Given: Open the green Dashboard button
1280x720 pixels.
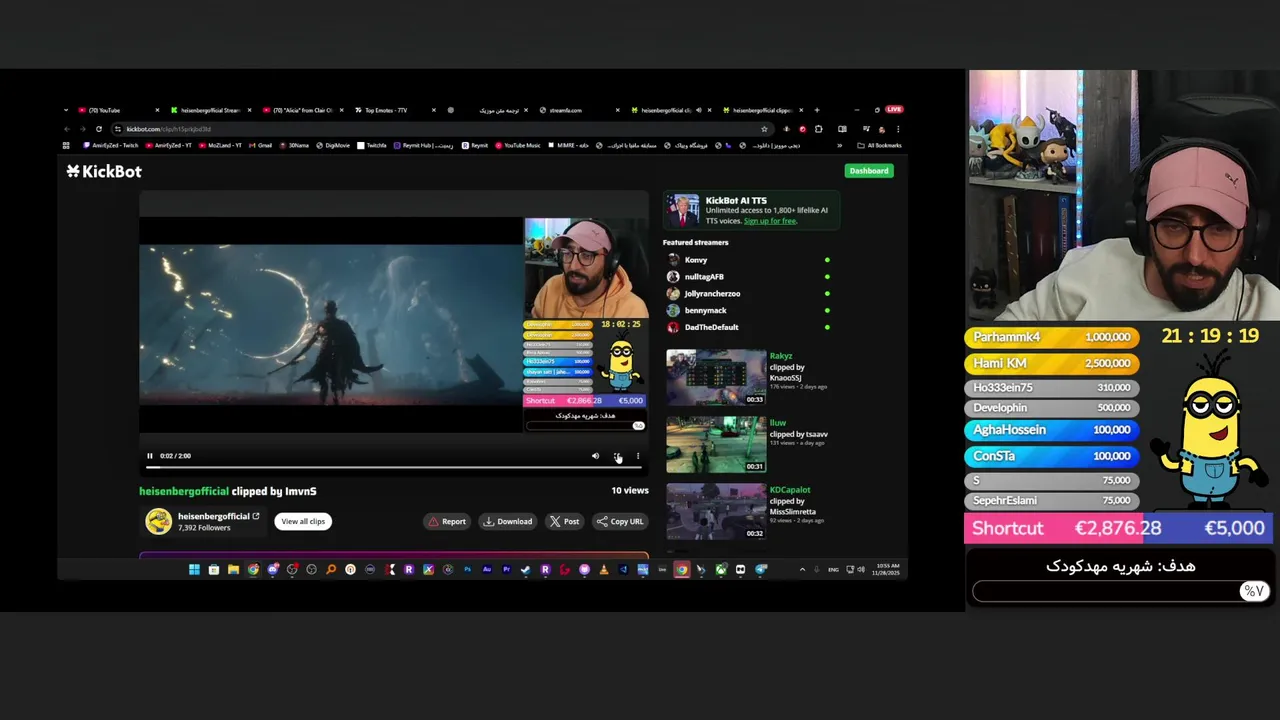Looking at the screenshot, I should 869,171.
